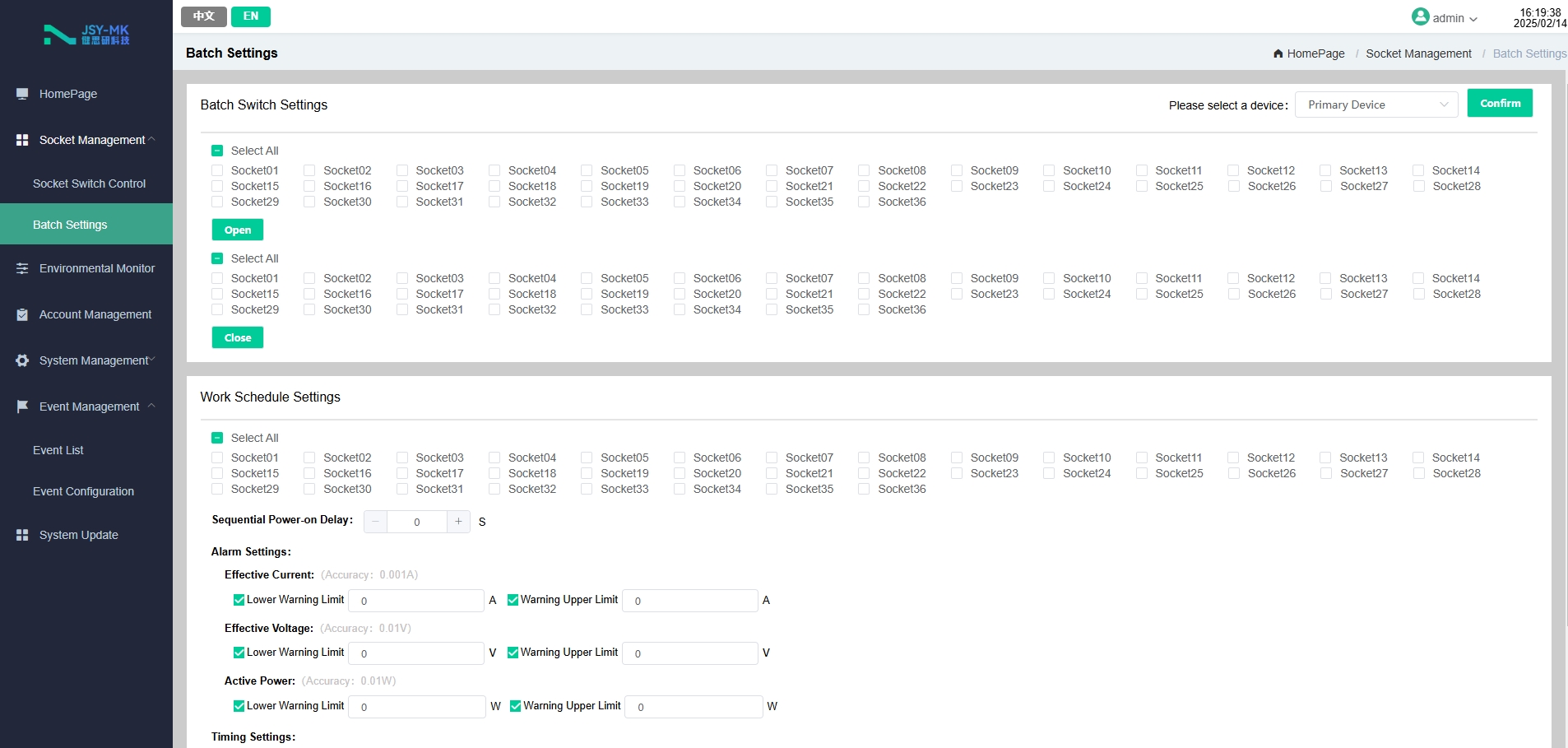The height and width of the screenshot is (748, 1568).
Task: Uncheck Active Power Lower Warning Limit
Action: (x=239, y=706)
